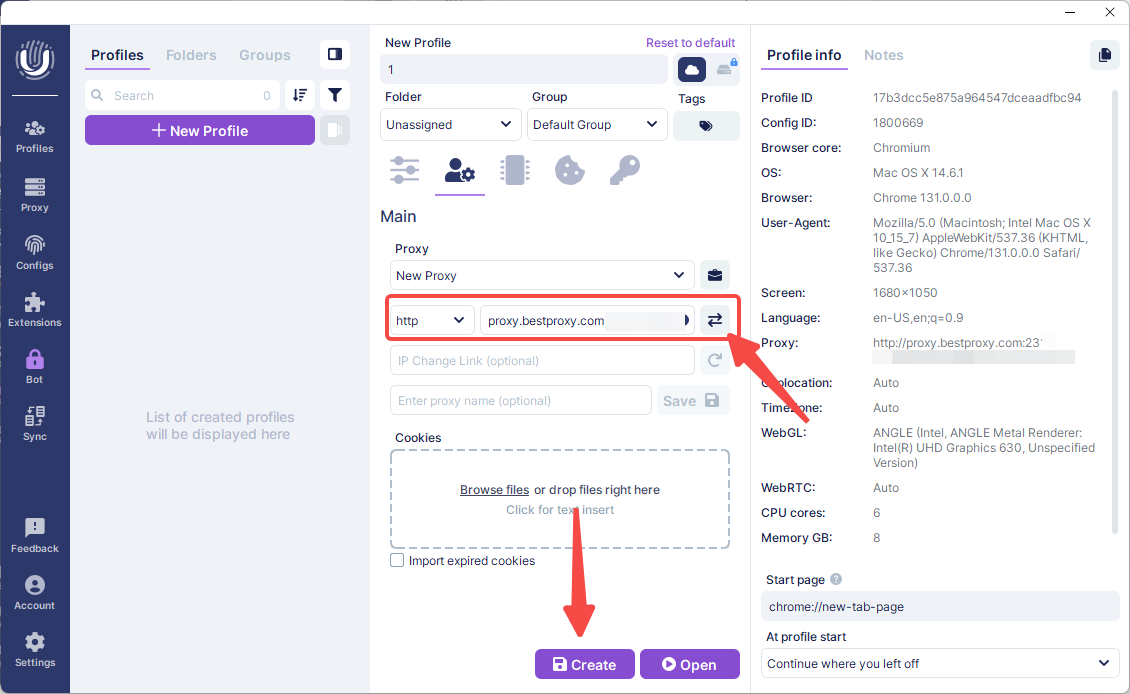This screenshot has width=1130, height=694.
Task: Expand the http protocol dropdown
Action: point(431,320)
